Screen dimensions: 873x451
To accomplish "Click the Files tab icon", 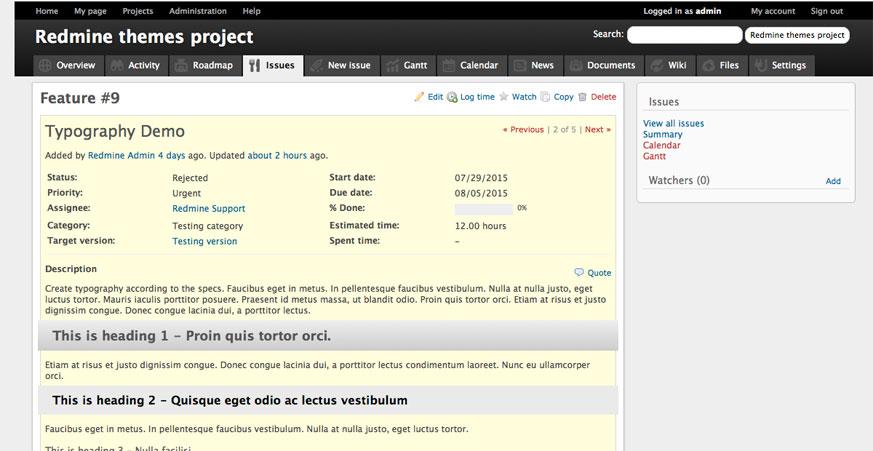I will [x=708, y=65].
